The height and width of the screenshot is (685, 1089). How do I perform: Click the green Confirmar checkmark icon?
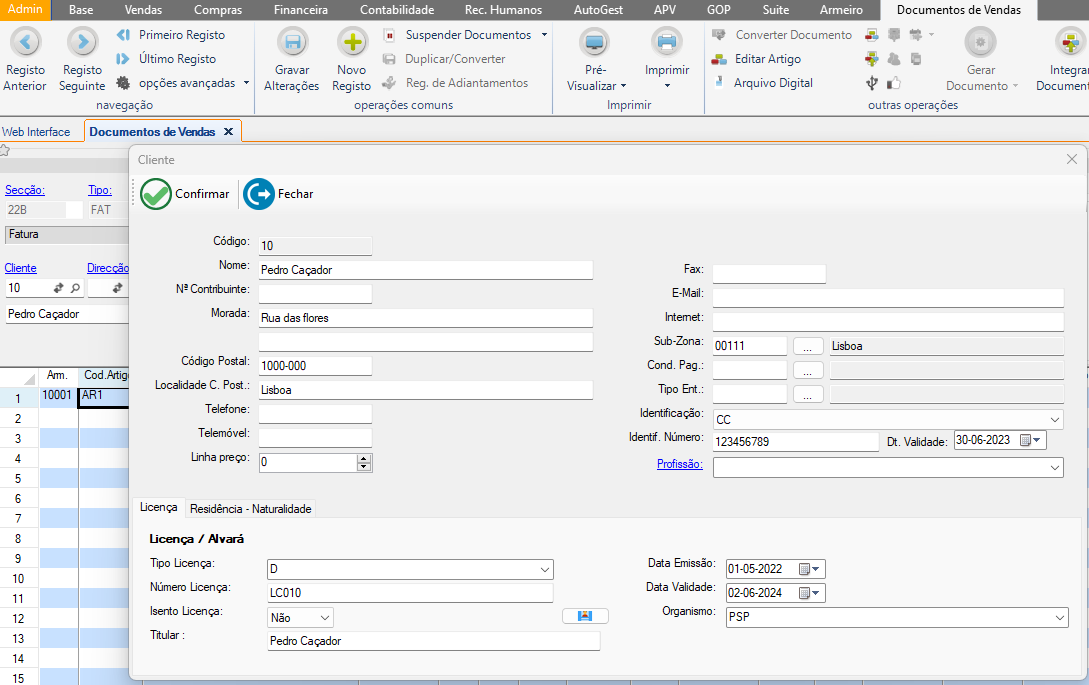[x=156, y=194]
